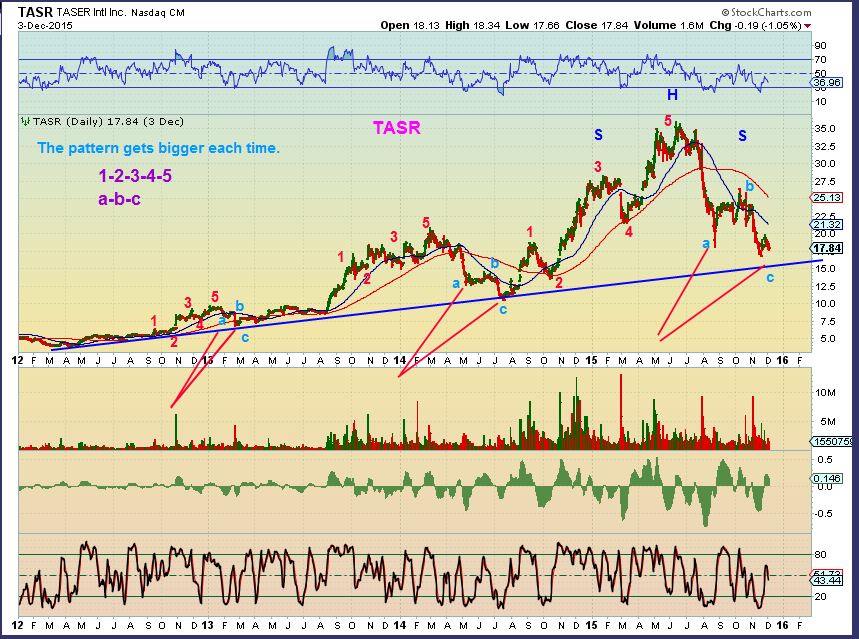Click the red down-arrow next to Chg value

[x=808, y=26]
